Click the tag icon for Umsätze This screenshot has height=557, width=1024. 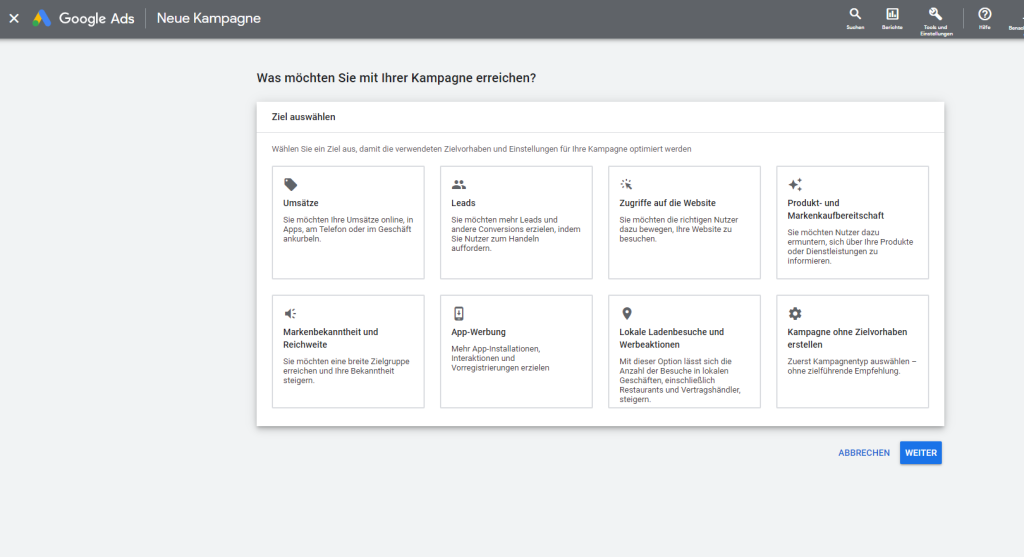(x=290, y=185)
